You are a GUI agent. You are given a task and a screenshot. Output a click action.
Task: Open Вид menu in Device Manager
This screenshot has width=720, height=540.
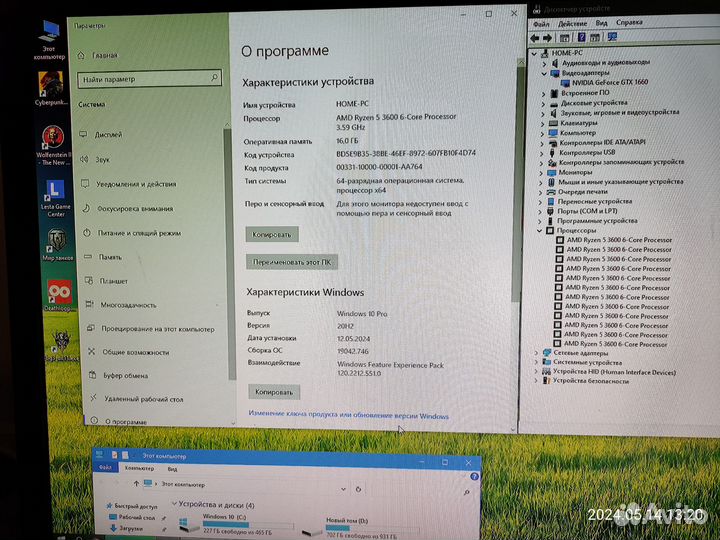(x=601, y=23)
